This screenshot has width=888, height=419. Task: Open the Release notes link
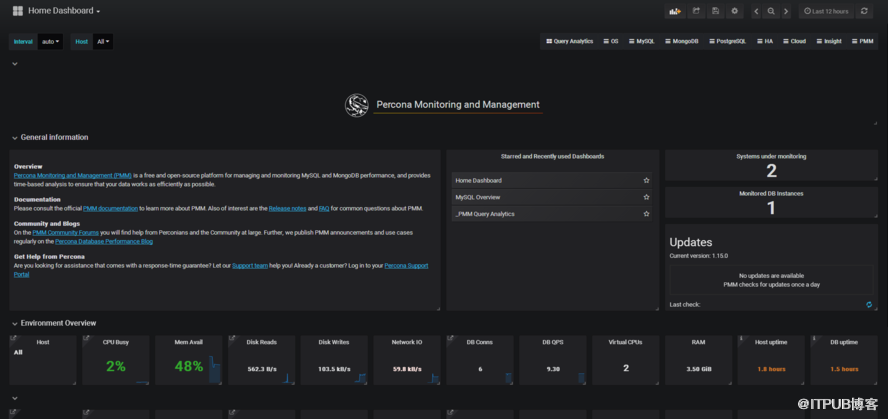287,208
